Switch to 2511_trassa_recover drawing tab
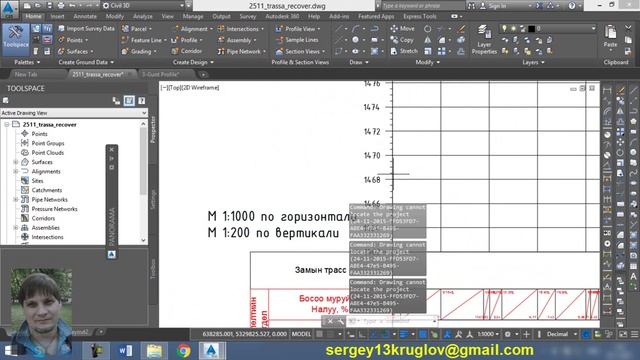Viewport: 640px width, 360px height. coord(98,75)
